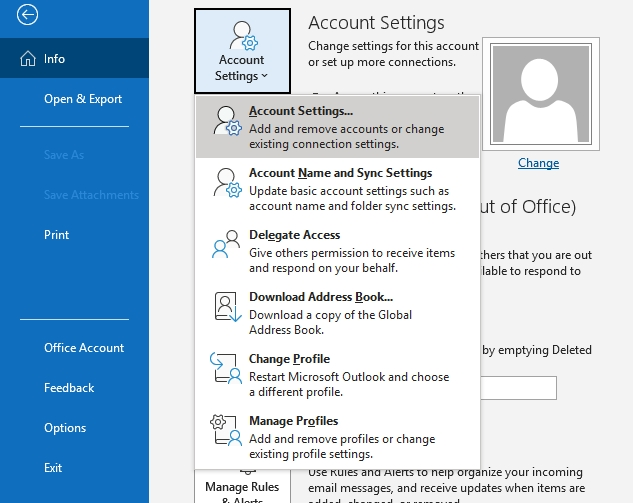
Task: Open Office Account page
Action: point(74,348)
